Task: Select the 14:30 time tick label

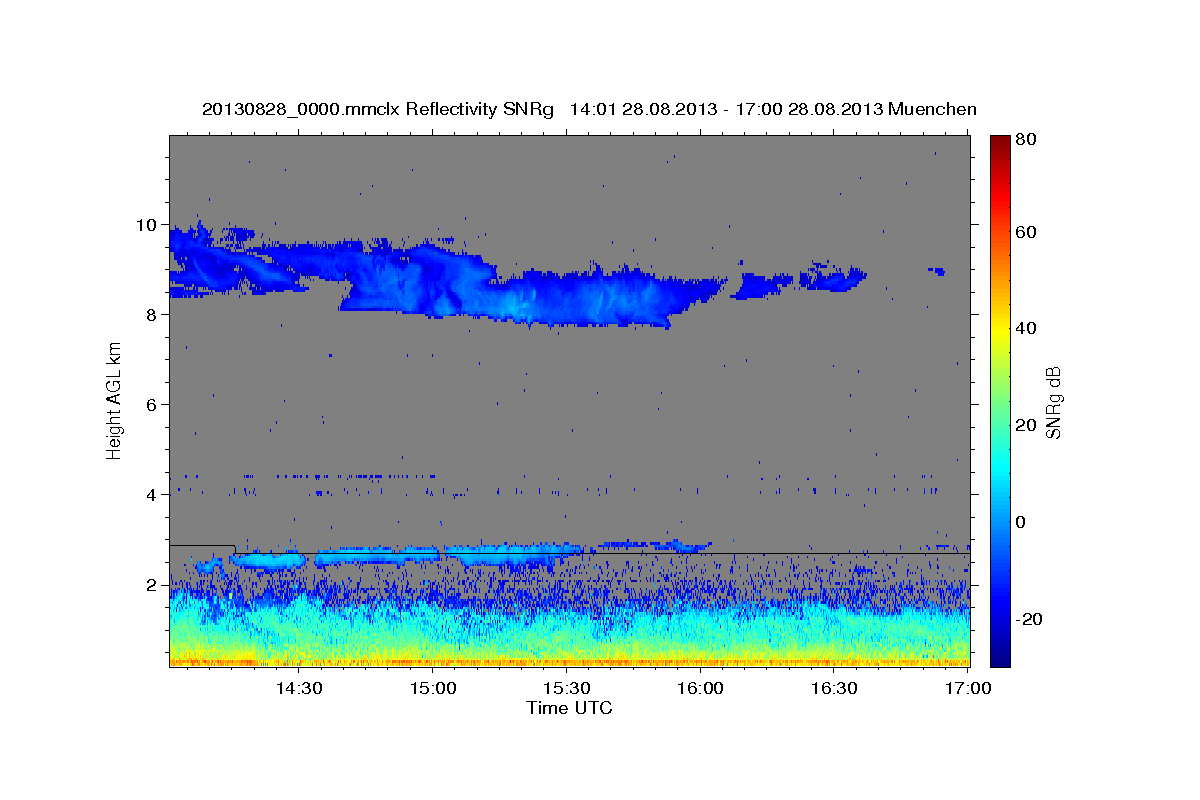Action: (298, 689)
